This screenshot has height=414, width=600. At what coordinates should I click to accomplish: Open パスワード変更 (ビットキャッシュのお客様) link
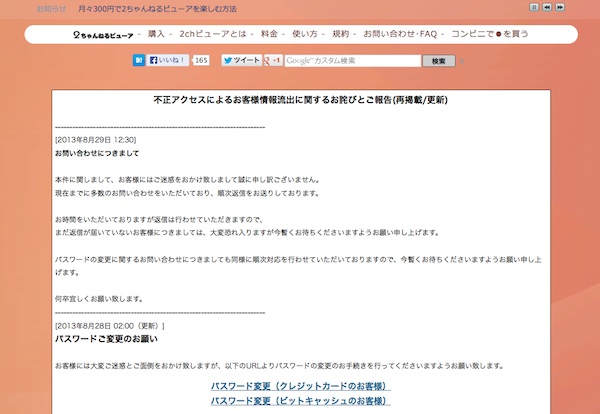point(300,400)
